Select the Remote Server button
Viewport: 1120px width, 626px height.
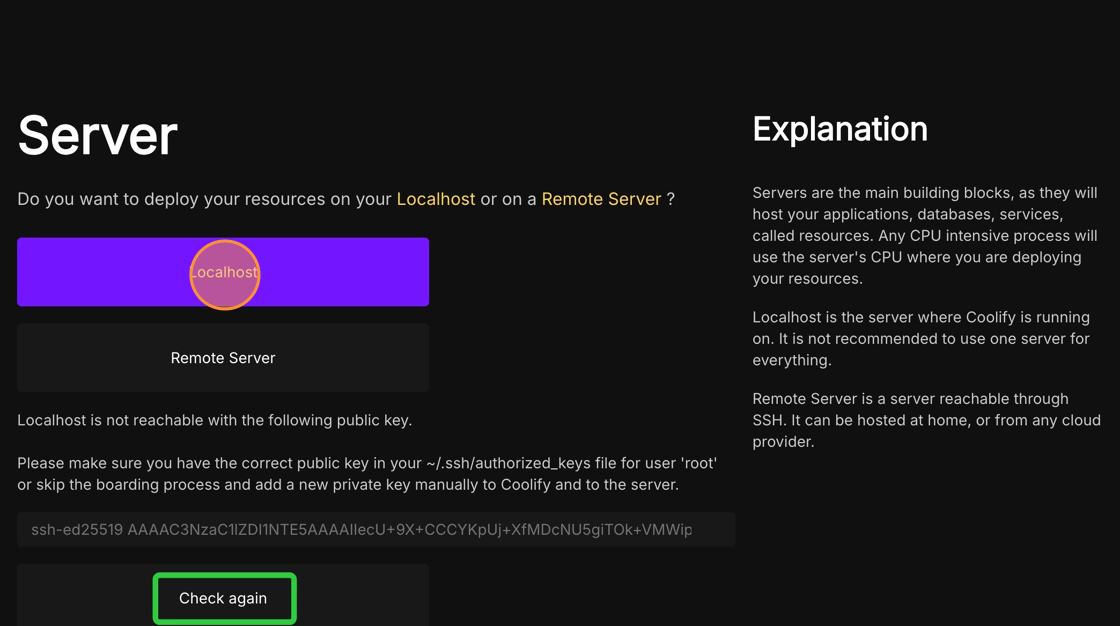pyautogui.click(x=223, y=358)
